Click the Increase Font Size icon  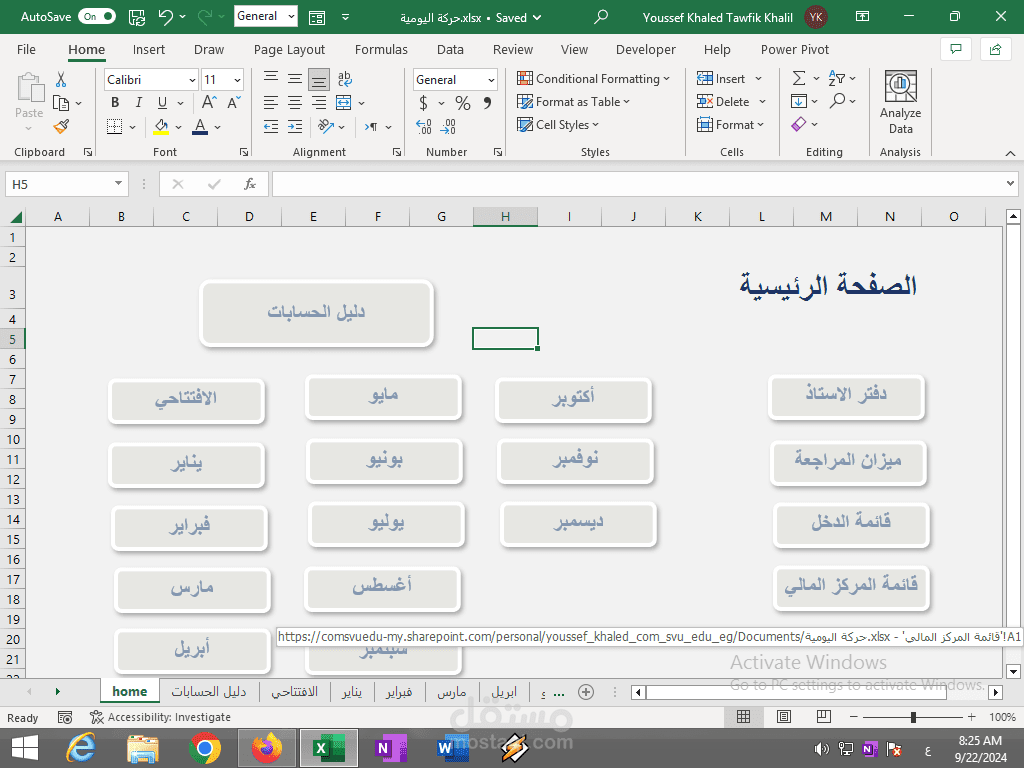point(209,103)
